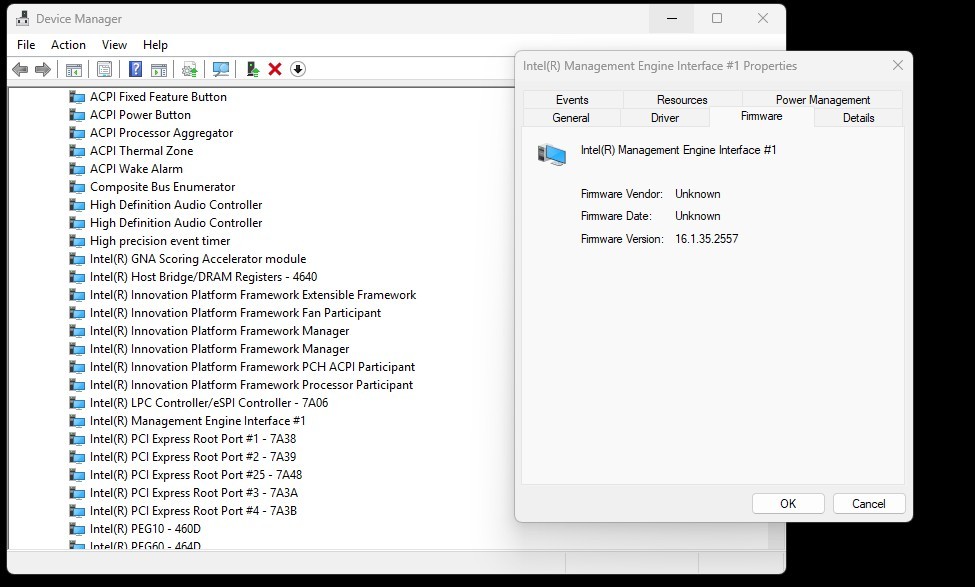975x587 pixels.
Task: Switch to the Resources tab
Action: pyautogui.click(x=682, y=99)
